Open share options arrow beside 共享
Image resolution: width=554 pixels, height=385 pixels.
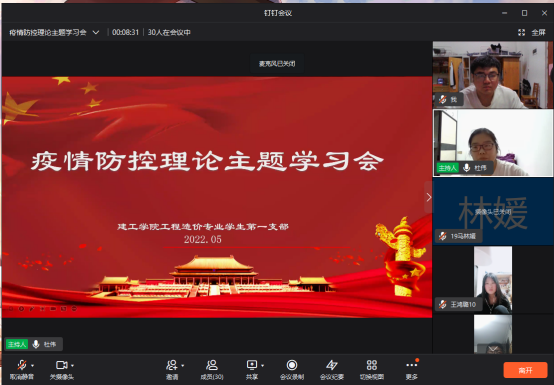point(263,366)
